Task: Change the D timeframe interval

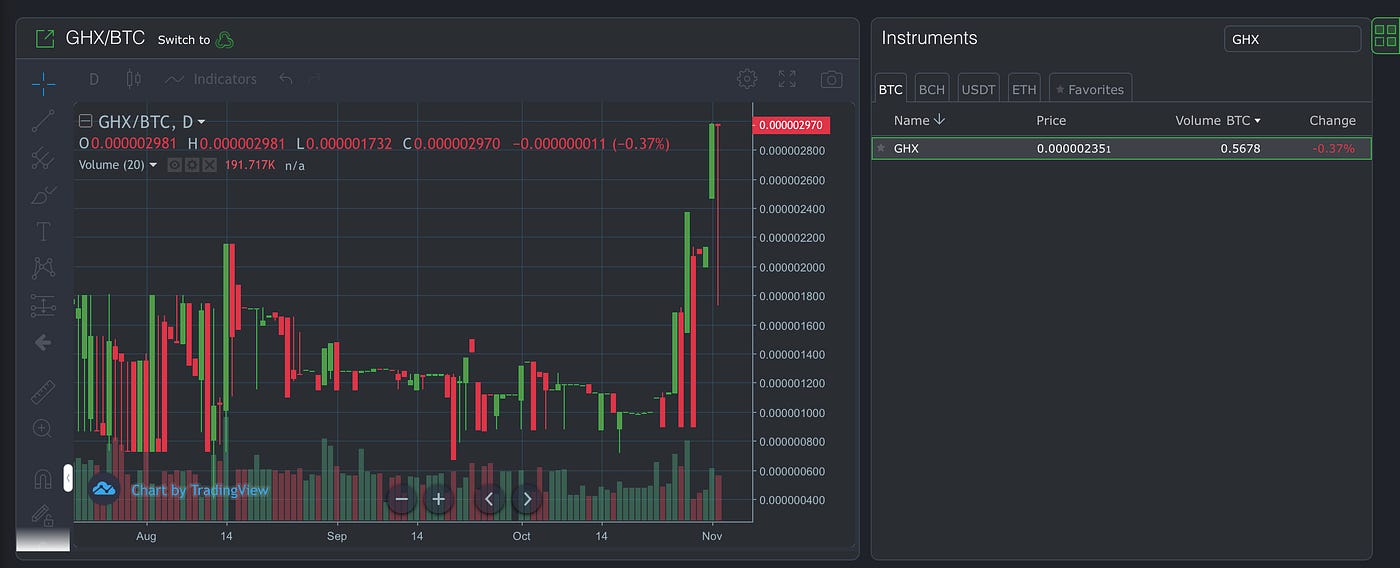Action: (x=94, y=79)
